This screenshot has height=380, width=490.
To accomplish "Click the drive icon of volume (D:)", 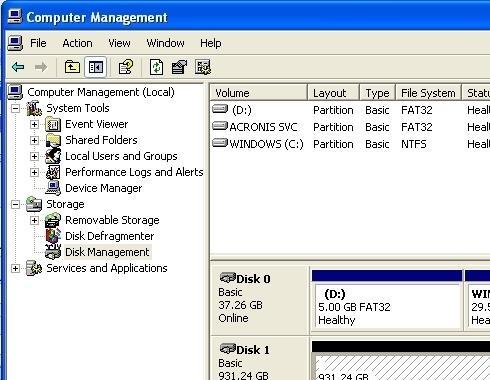I will tap(220, 109).
